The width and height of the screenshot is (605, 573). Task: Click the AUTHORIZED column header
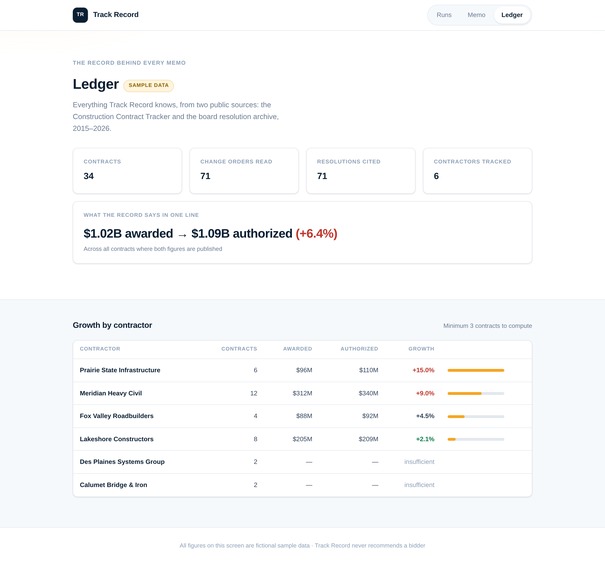tap(359, 349)
